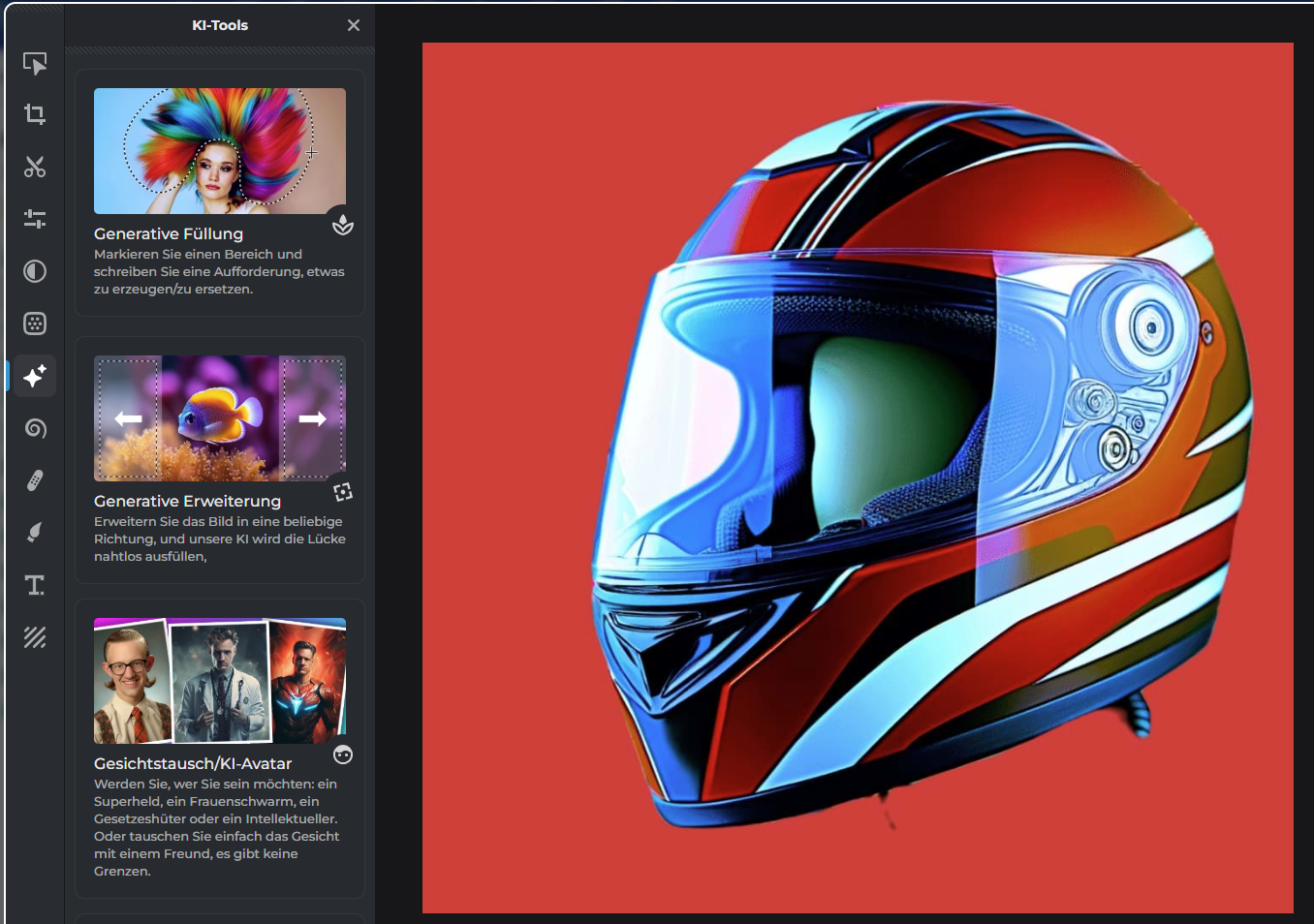The width and height of the screenshot is (1314, 924).
Task: Click the Generative Füllung preview thumbnail
Action: pos(220,151)
